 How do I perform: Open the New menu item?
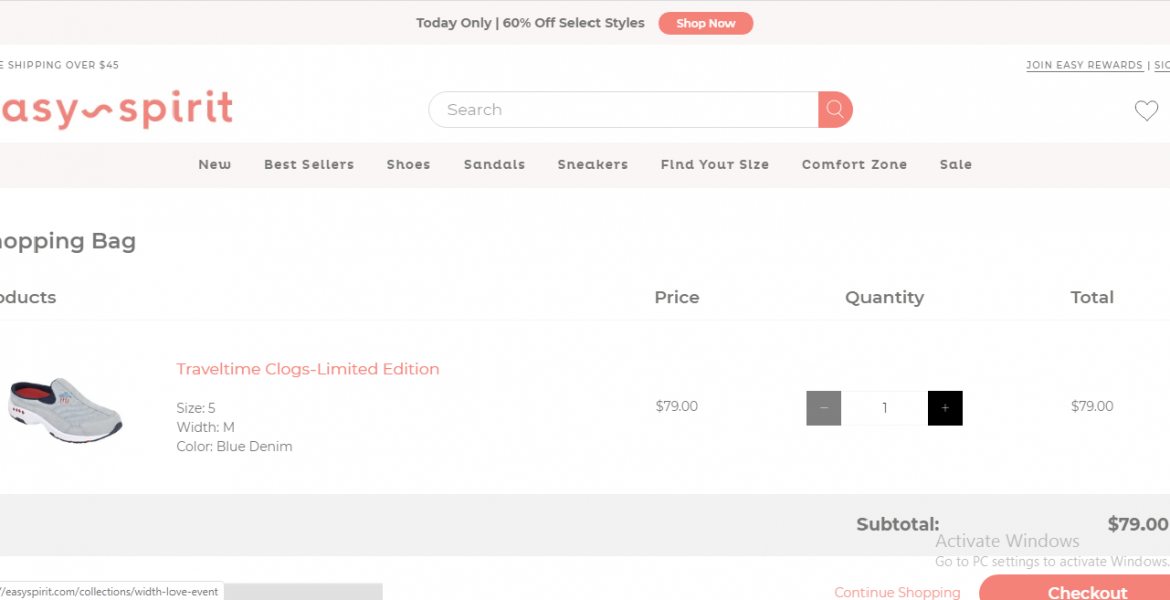(x=215, y=165)
